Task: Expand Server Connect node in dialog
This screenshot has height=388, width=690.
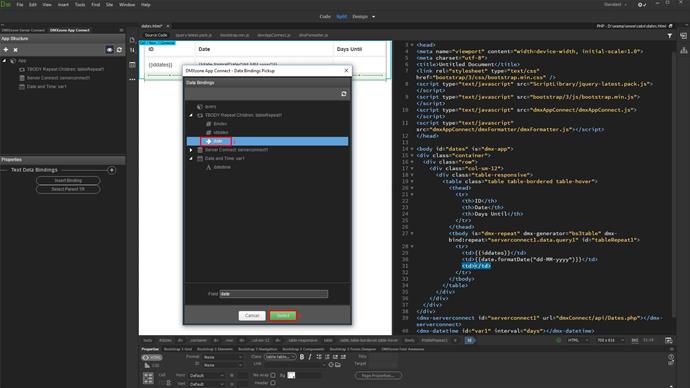Action: [x=191, y=150]
